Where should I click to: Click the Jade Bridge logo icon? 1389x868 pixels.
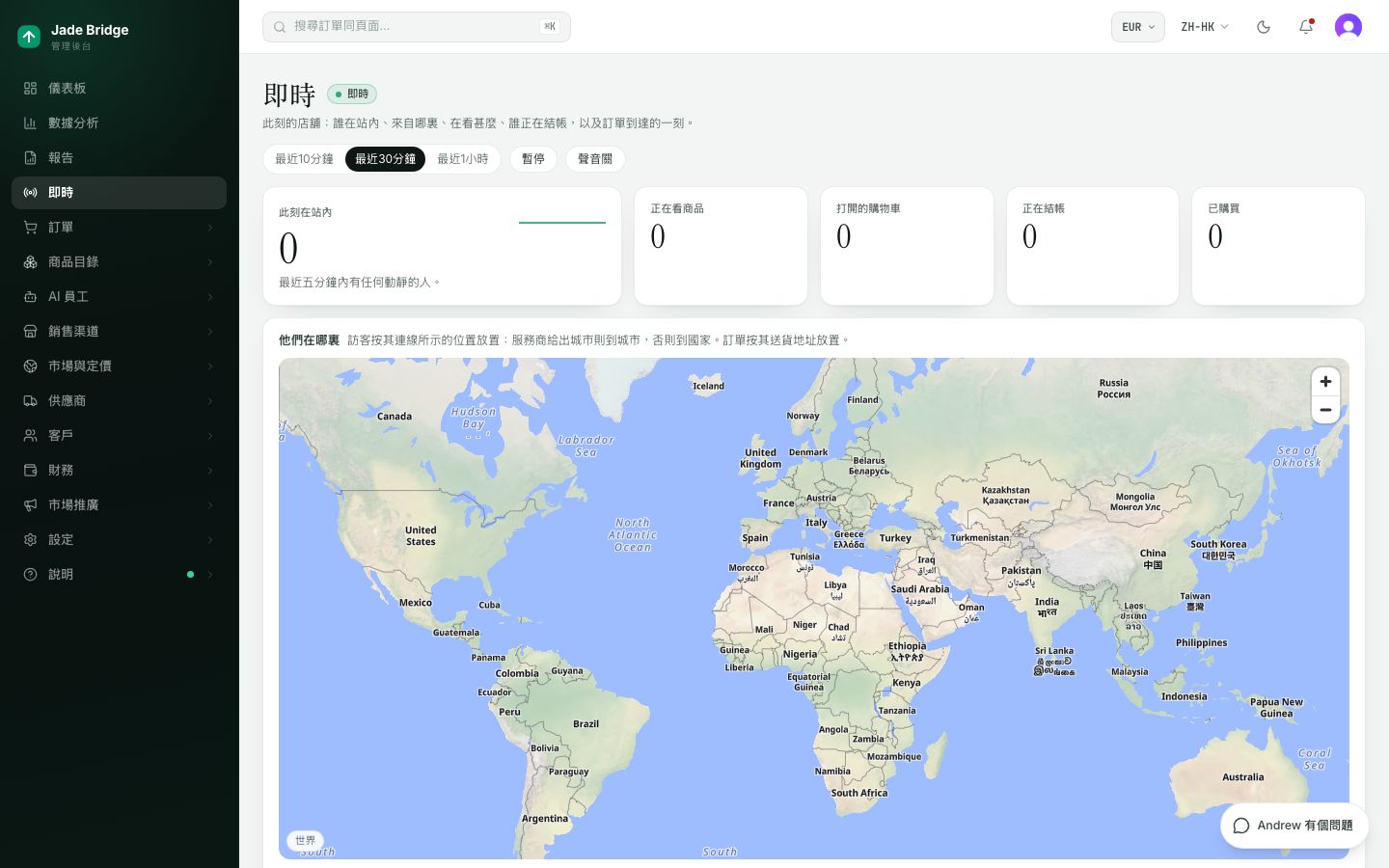(29, 37)
